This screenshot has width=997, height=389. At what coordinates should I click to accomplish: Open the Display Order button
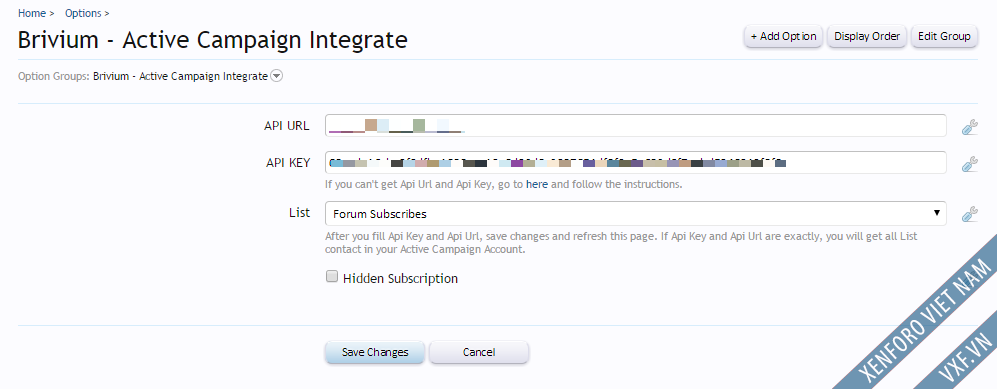click(x=867, y=36)
